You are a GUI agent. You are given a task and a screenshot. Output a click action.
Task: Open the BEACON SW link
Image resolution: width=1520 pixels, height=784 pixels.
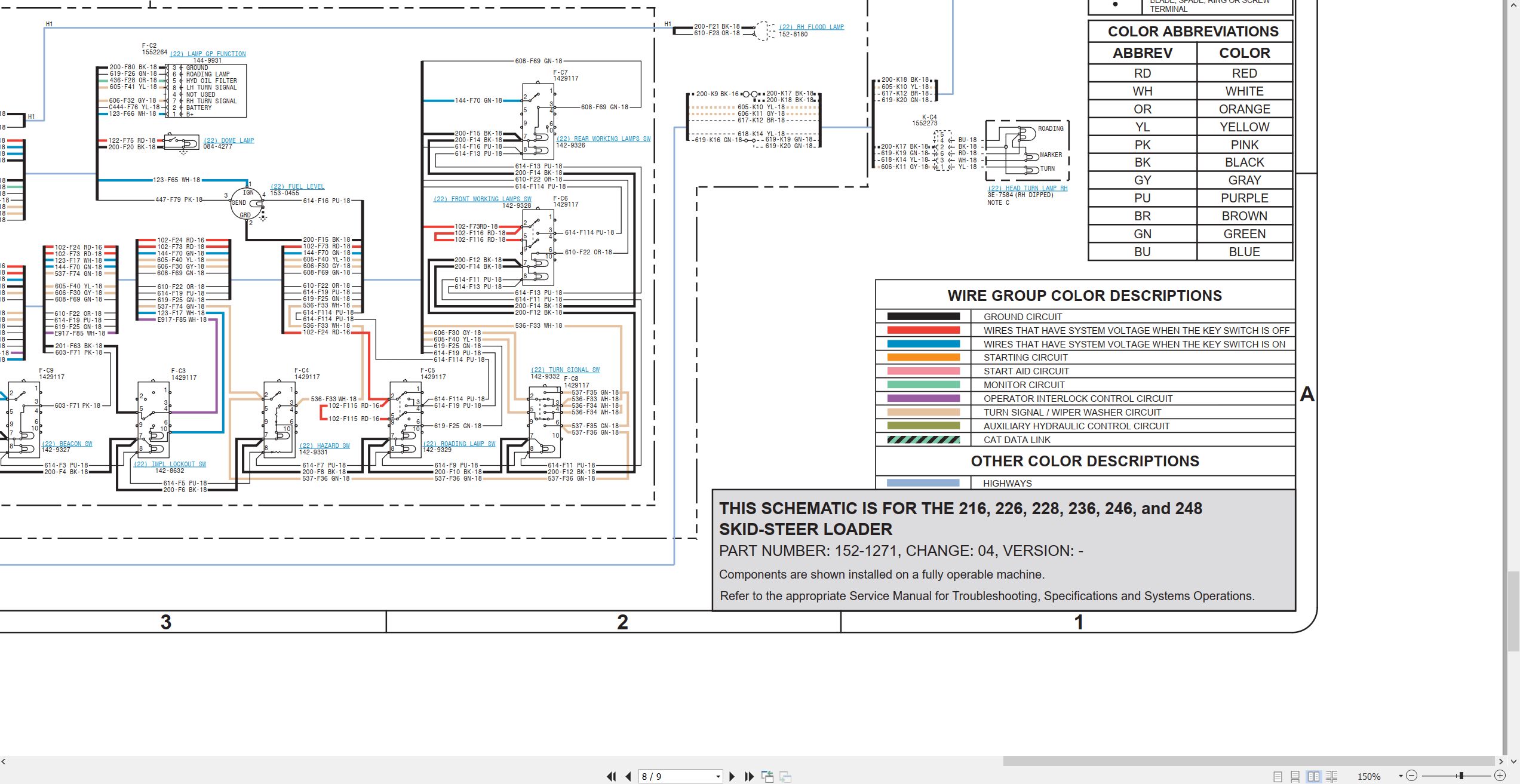point(67,444)
